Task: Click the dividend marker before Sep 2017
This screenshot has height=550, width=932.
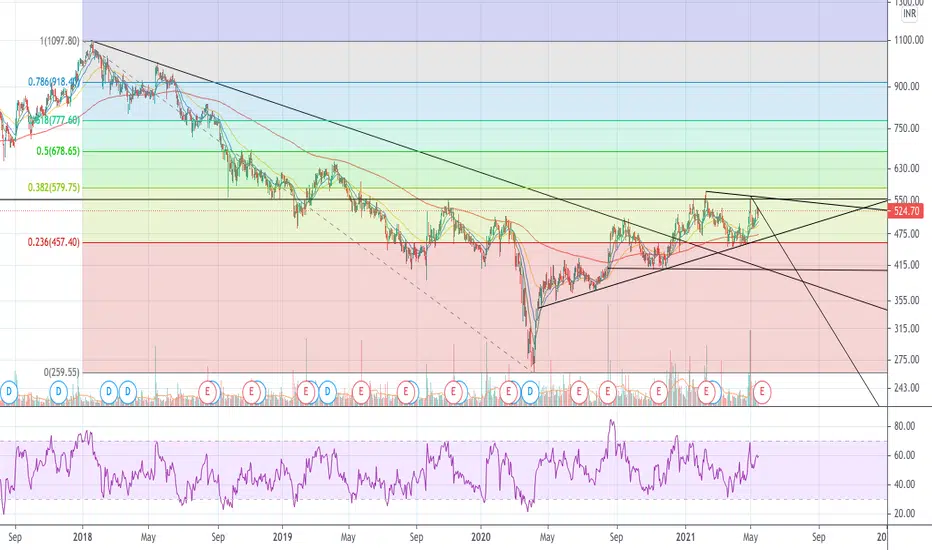Action: tap(8, 392)
